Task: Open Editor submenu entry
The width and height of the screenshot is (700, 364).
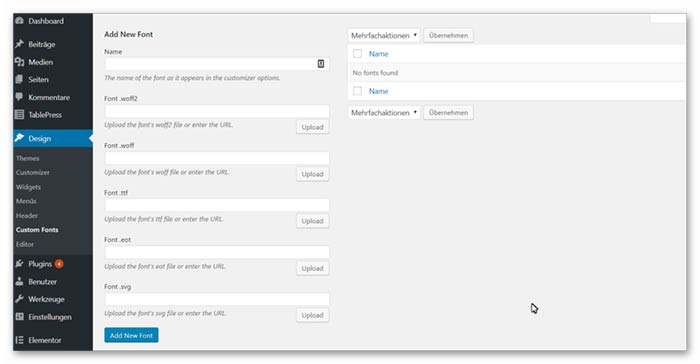Action: tap(25, 244)
